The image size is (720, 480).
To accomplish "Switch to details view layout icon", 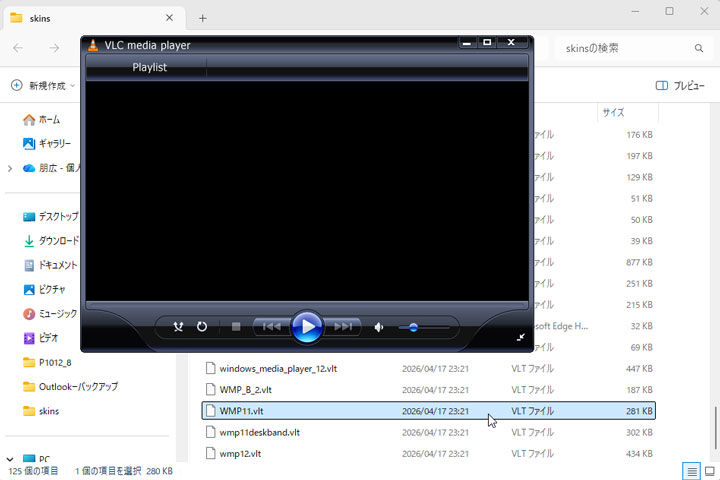I will pyautogui.click(x=692, y=471).
